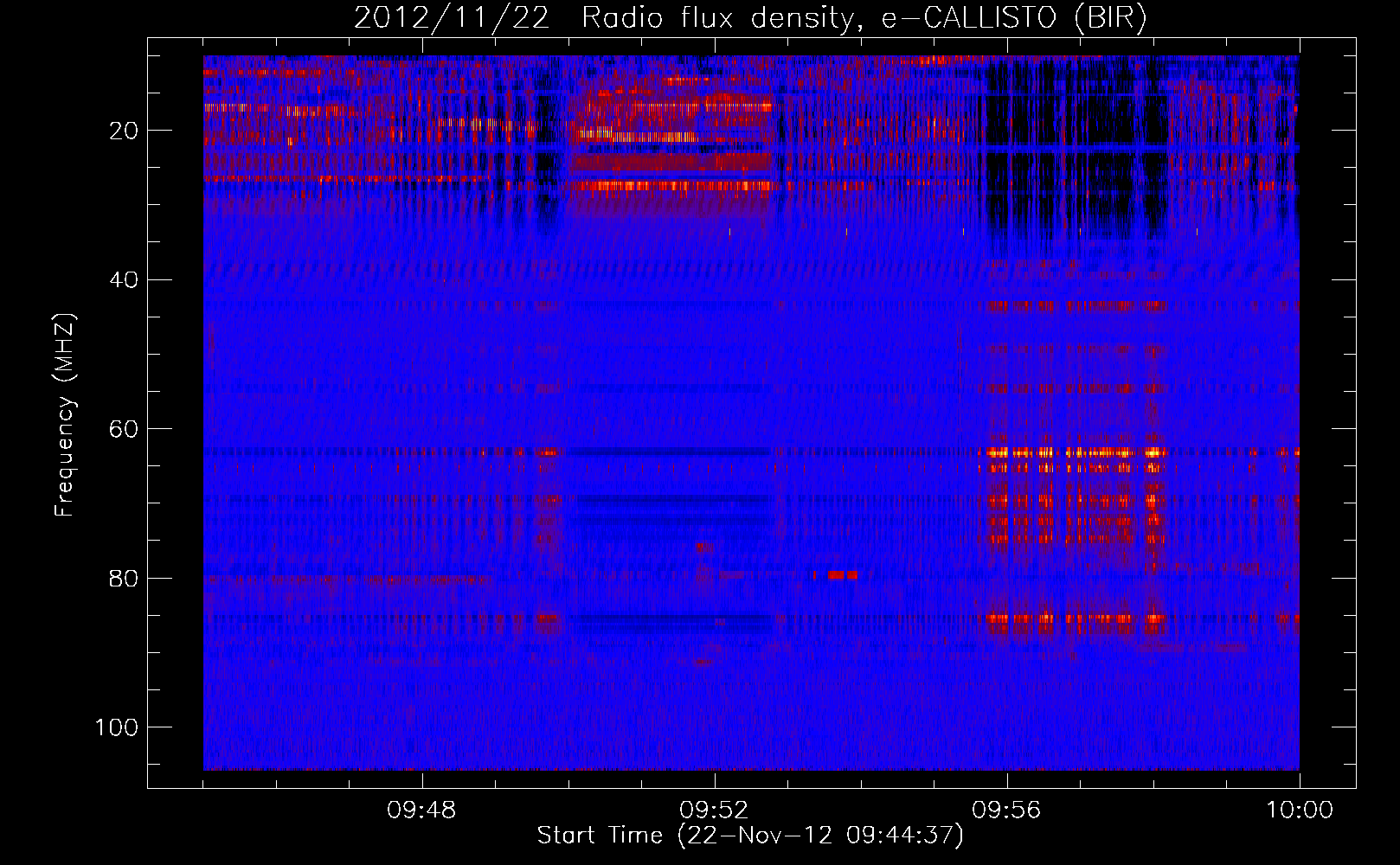Screen dimensions: 1400x865
Task: Click the 'Start Time (22-Nov-12 09:44:37)' label
Action: pyautogui.click(x=750, y=836)
